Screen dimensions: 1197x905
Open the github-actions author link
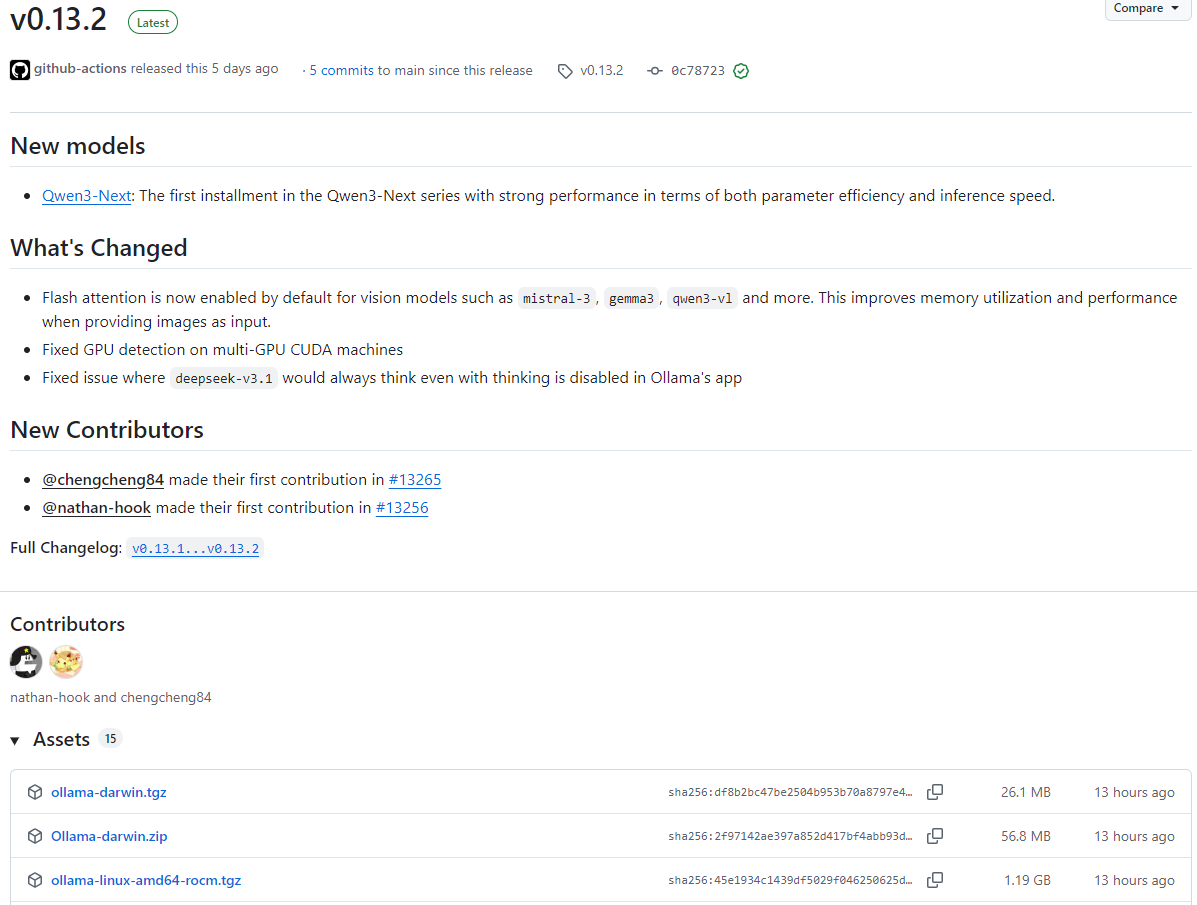pos(80,69)
